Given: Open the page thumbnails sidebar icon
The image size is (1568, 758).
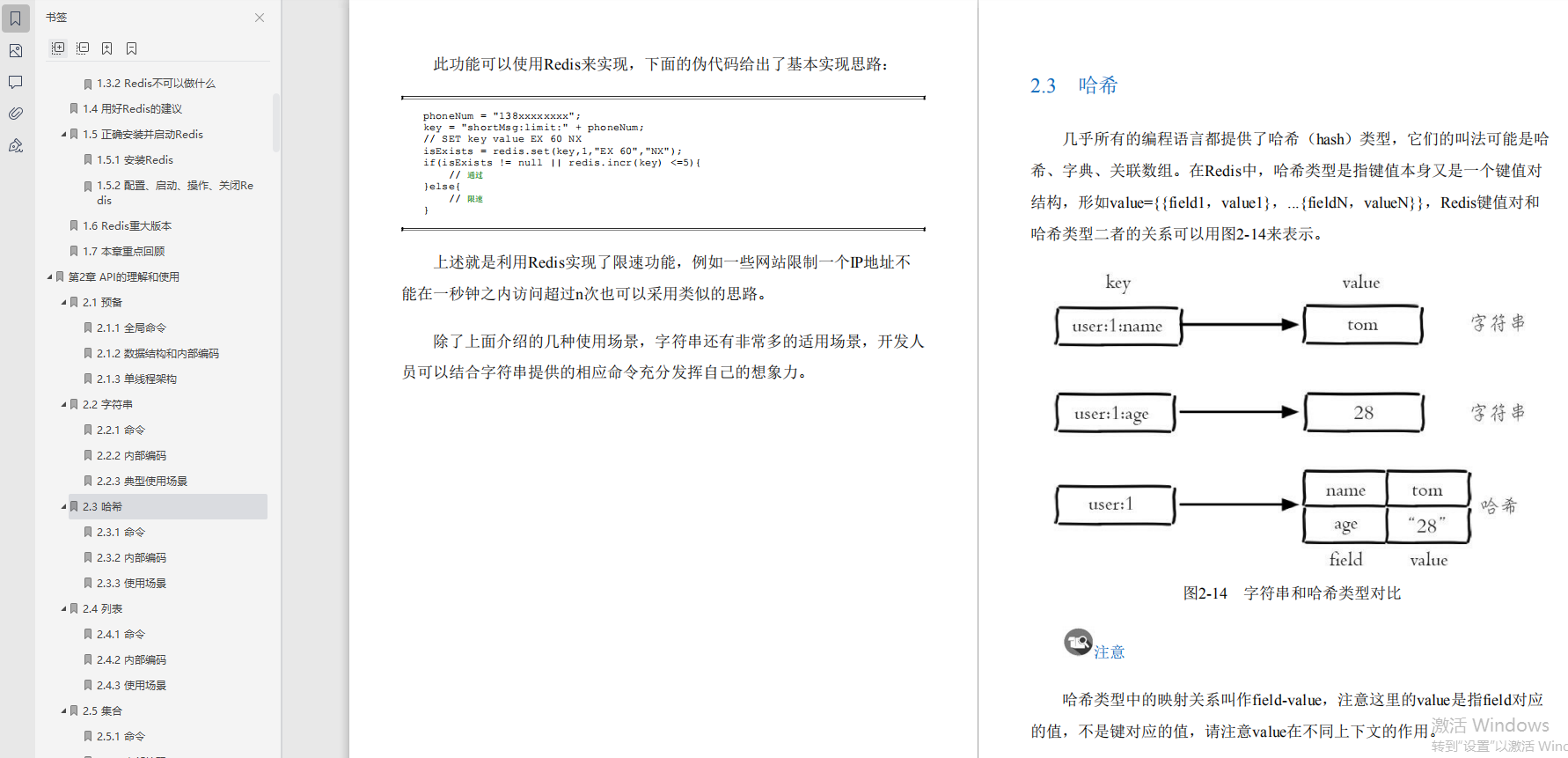Looking at the screenshot, I should click(16, 50).
